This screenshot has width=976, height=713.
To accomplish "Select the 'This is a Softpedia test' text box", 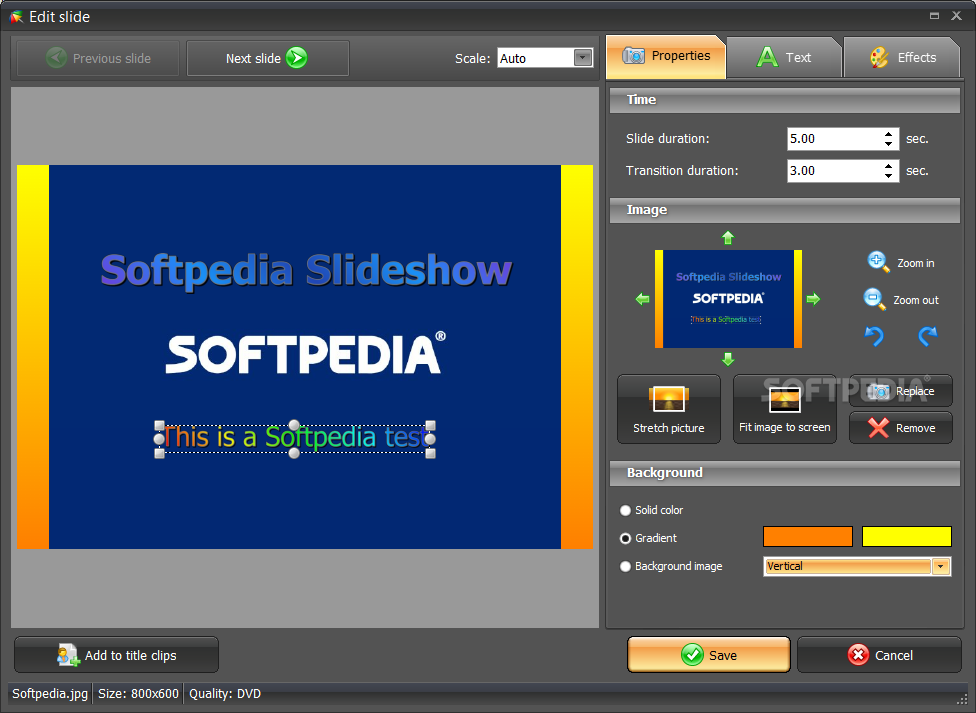I will (294, 439).
